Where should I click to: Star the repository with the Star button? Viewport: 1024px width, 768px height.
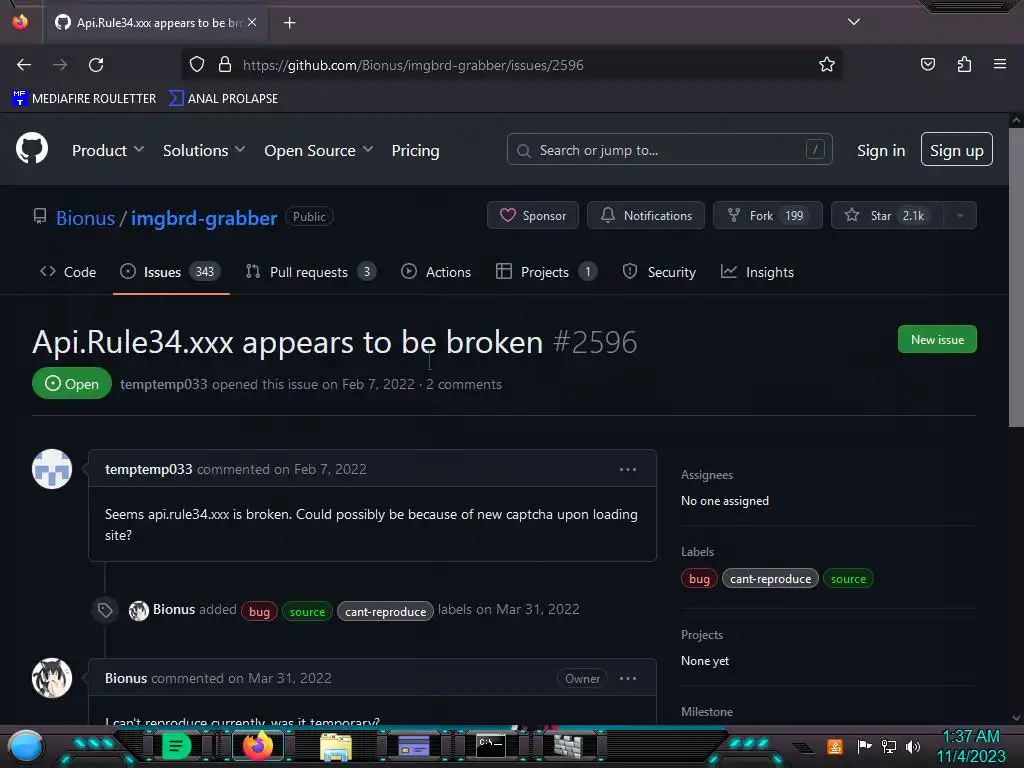click(x=887, y=216)
